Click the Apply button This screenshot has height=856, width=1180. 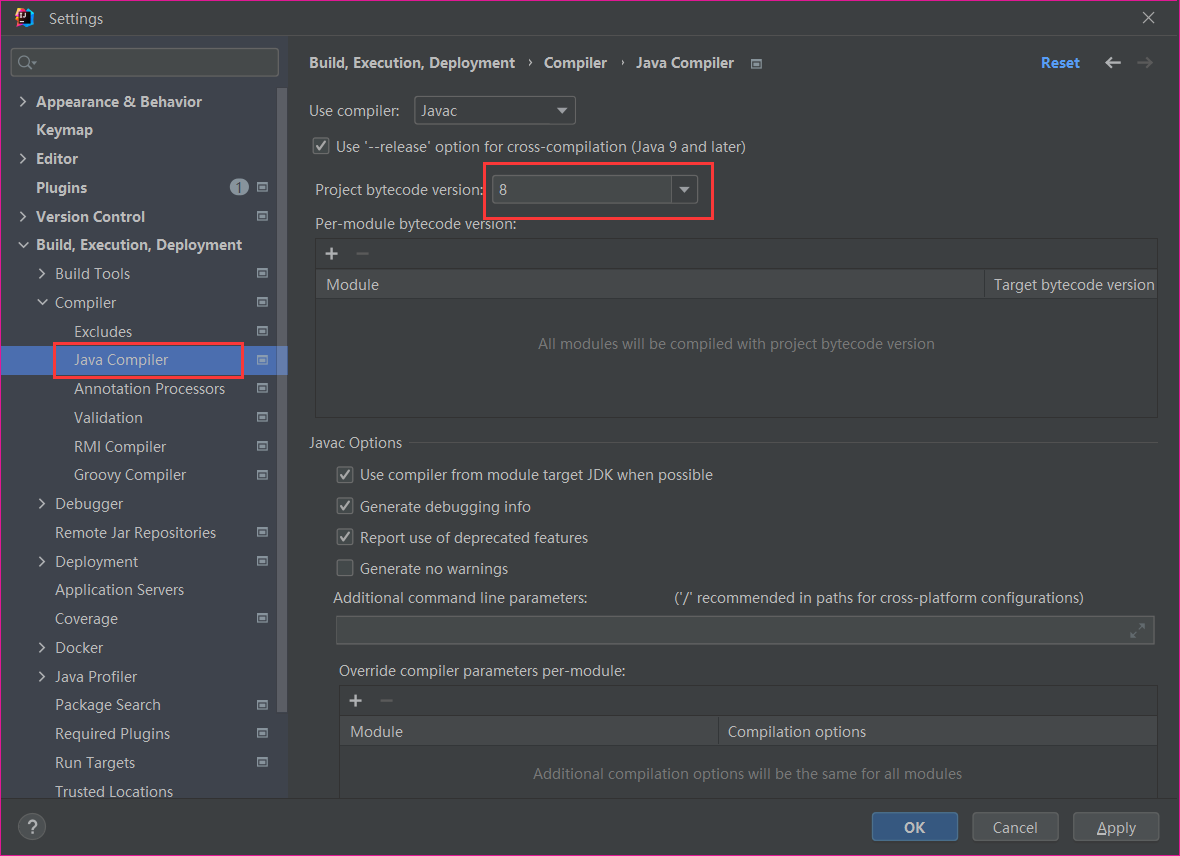coord(1115,827)
